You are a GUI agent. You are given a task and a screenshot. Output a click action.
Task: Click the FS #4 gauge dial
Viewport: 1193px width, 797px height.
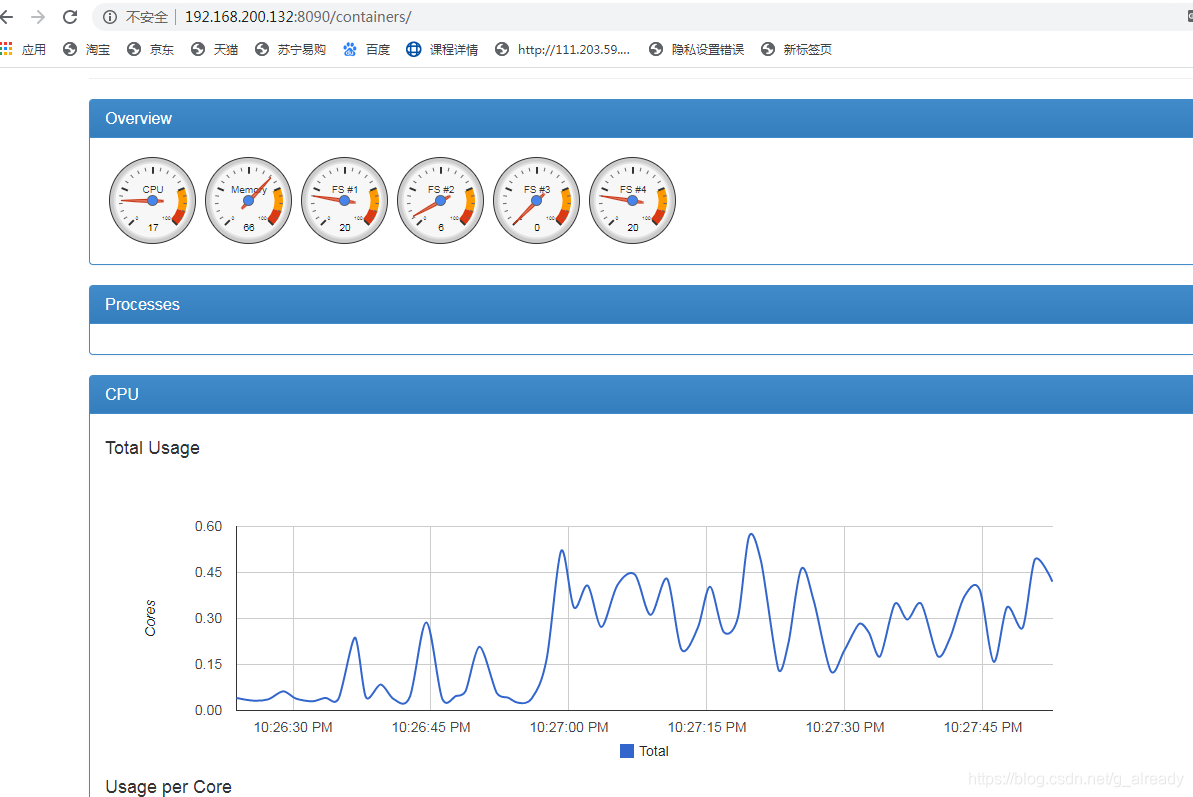(x=632, y=201)
